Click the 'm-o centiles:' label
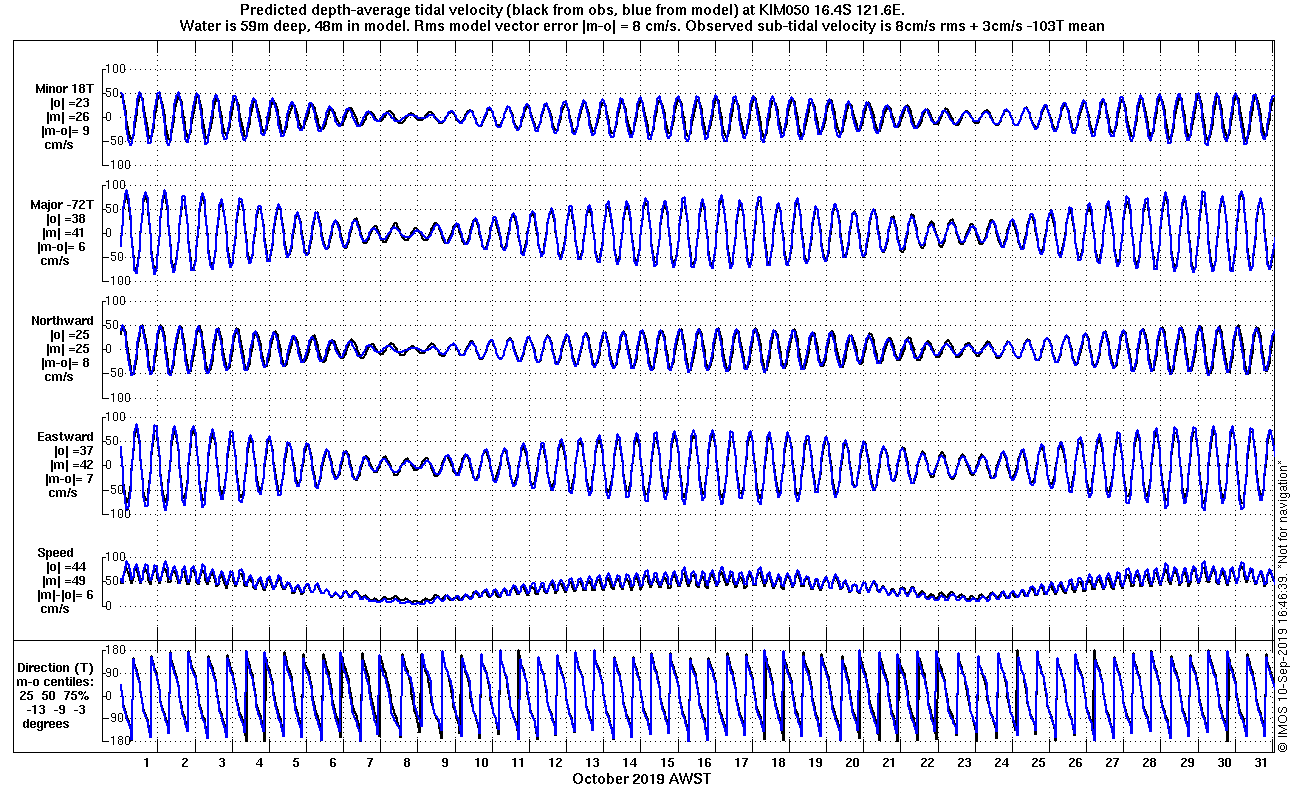Image resolution: width=1300 pixels, height=800 pixels. tap(55, 682)
